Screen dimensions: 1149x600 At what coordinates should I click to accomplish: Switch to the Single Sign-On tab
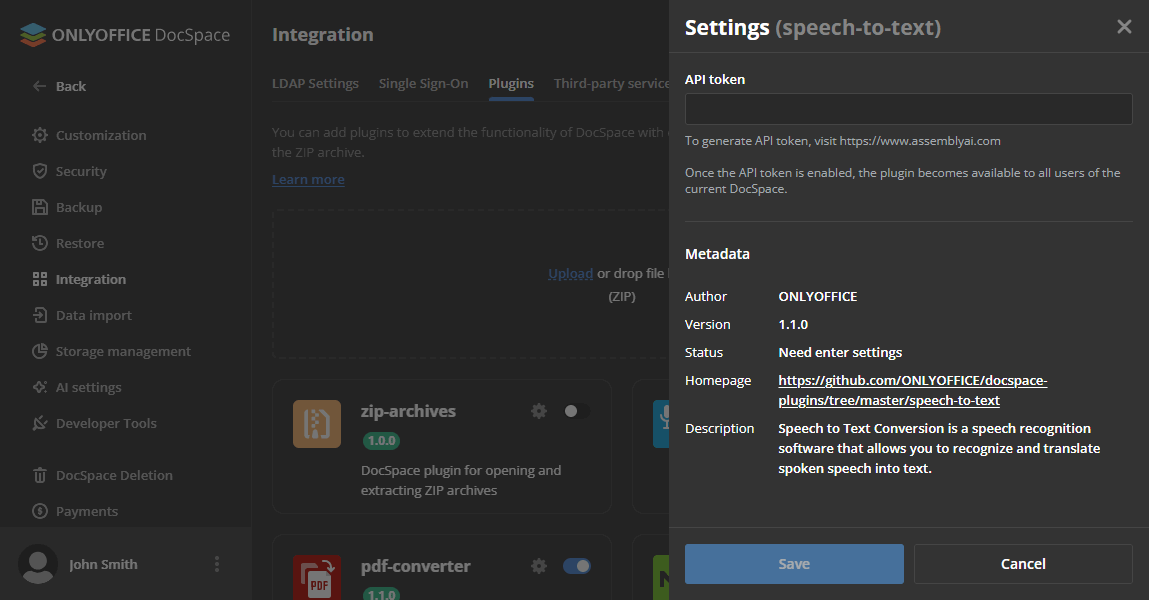tap(423, 83)
